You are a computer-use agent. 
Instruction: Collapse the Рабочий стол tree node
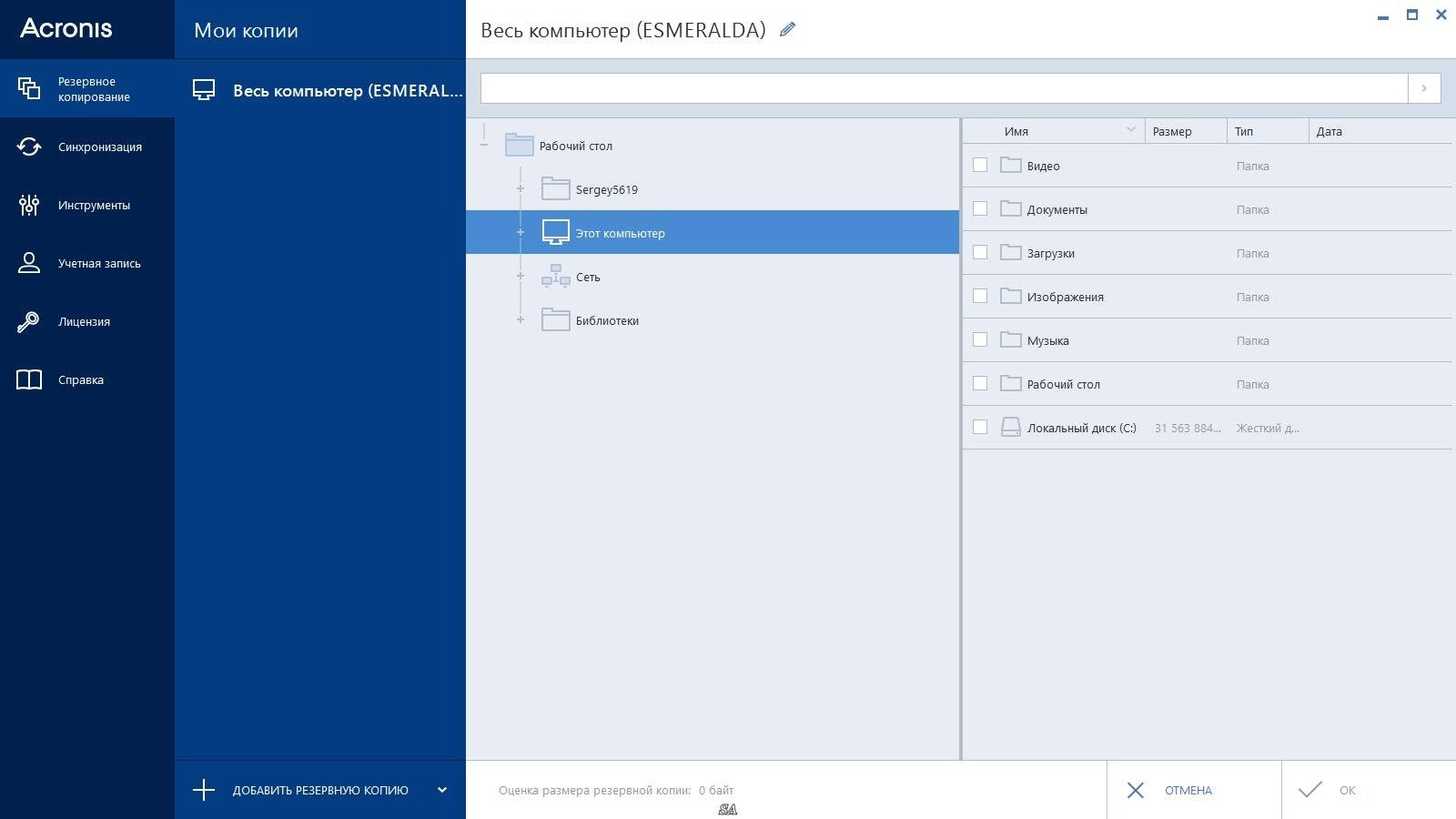pos(484,145)
